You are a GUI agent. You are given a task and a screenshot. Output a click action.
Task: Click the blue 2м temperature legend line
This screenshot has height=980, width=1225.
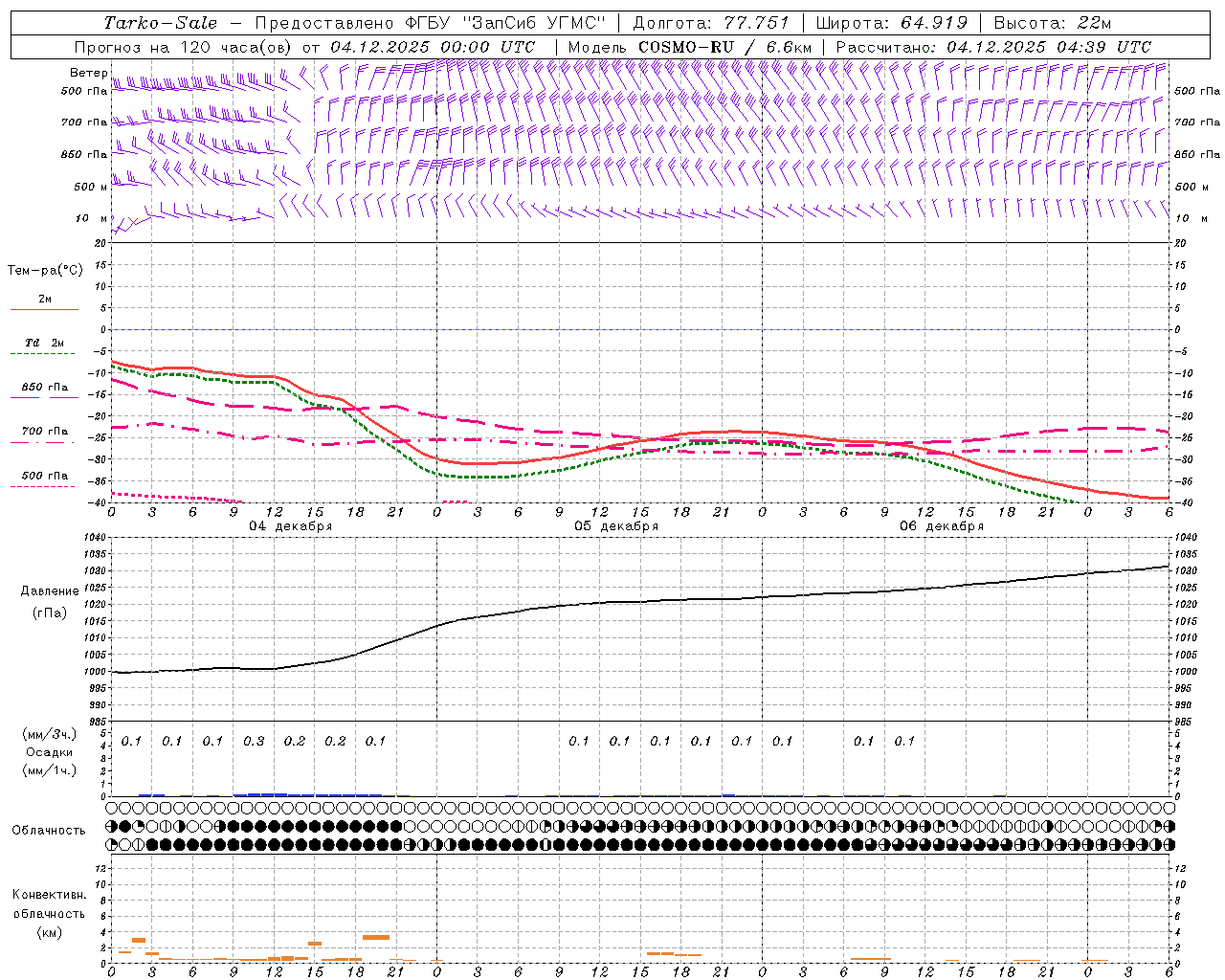coord(44,308)
